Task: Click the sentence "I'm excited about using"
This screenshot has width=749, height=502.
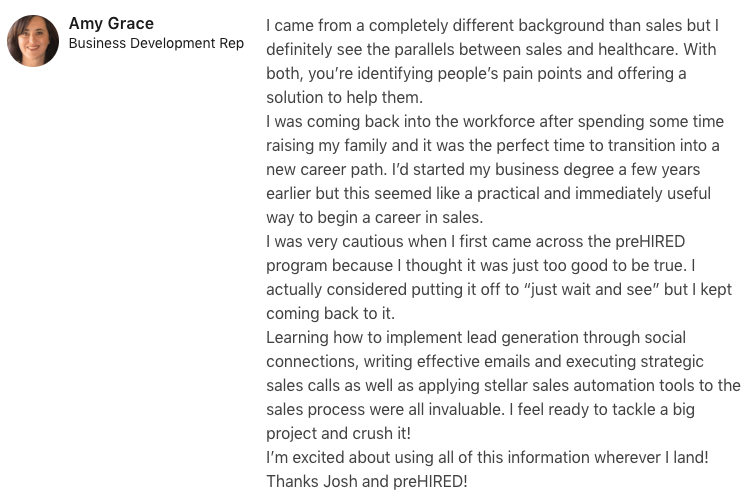Action: click(x=487, y=457)
